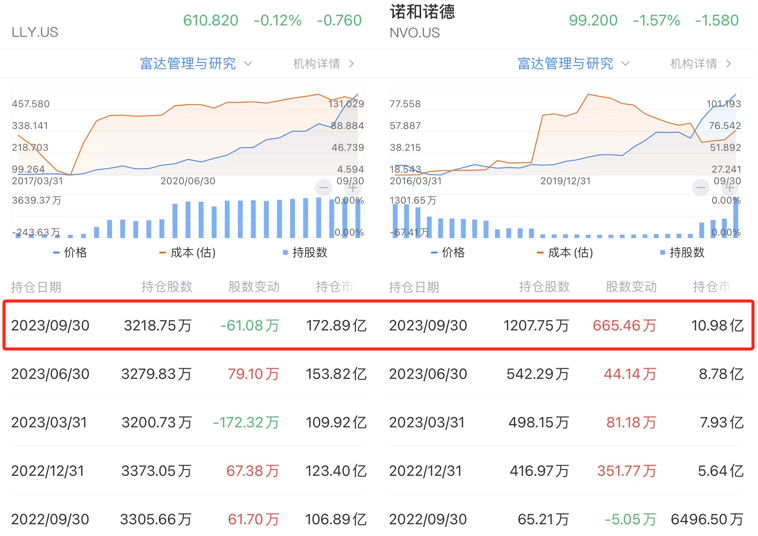The height and width of the screenshot is (536, 758).
Task: Click 股数变动 column header in NVO table
Action: click(x=631, y=287)
